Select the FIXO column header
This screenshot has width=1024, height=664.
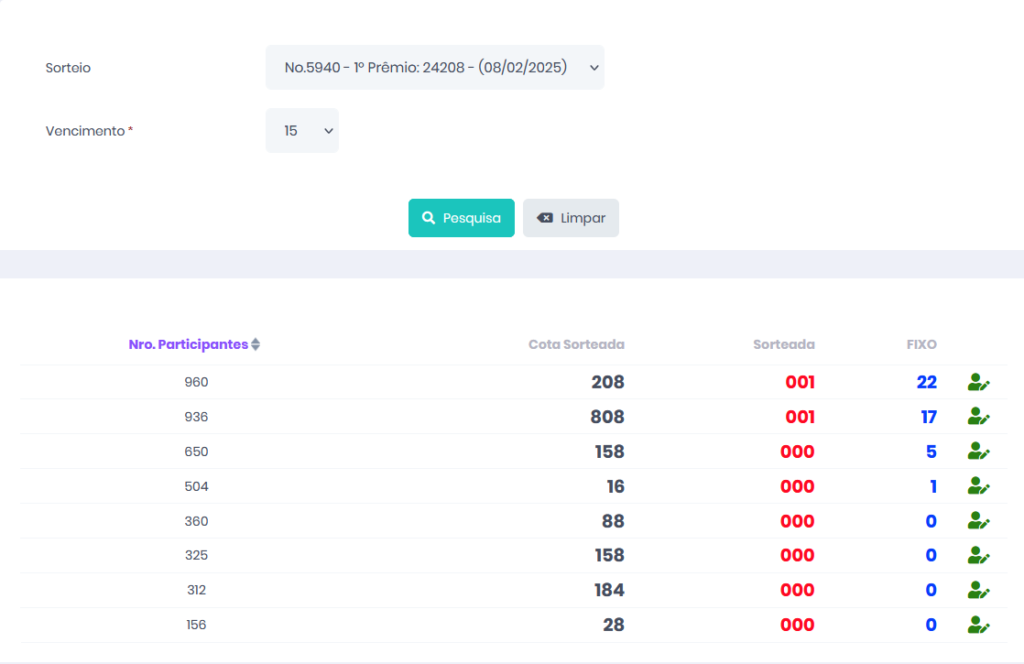[921, 345]
